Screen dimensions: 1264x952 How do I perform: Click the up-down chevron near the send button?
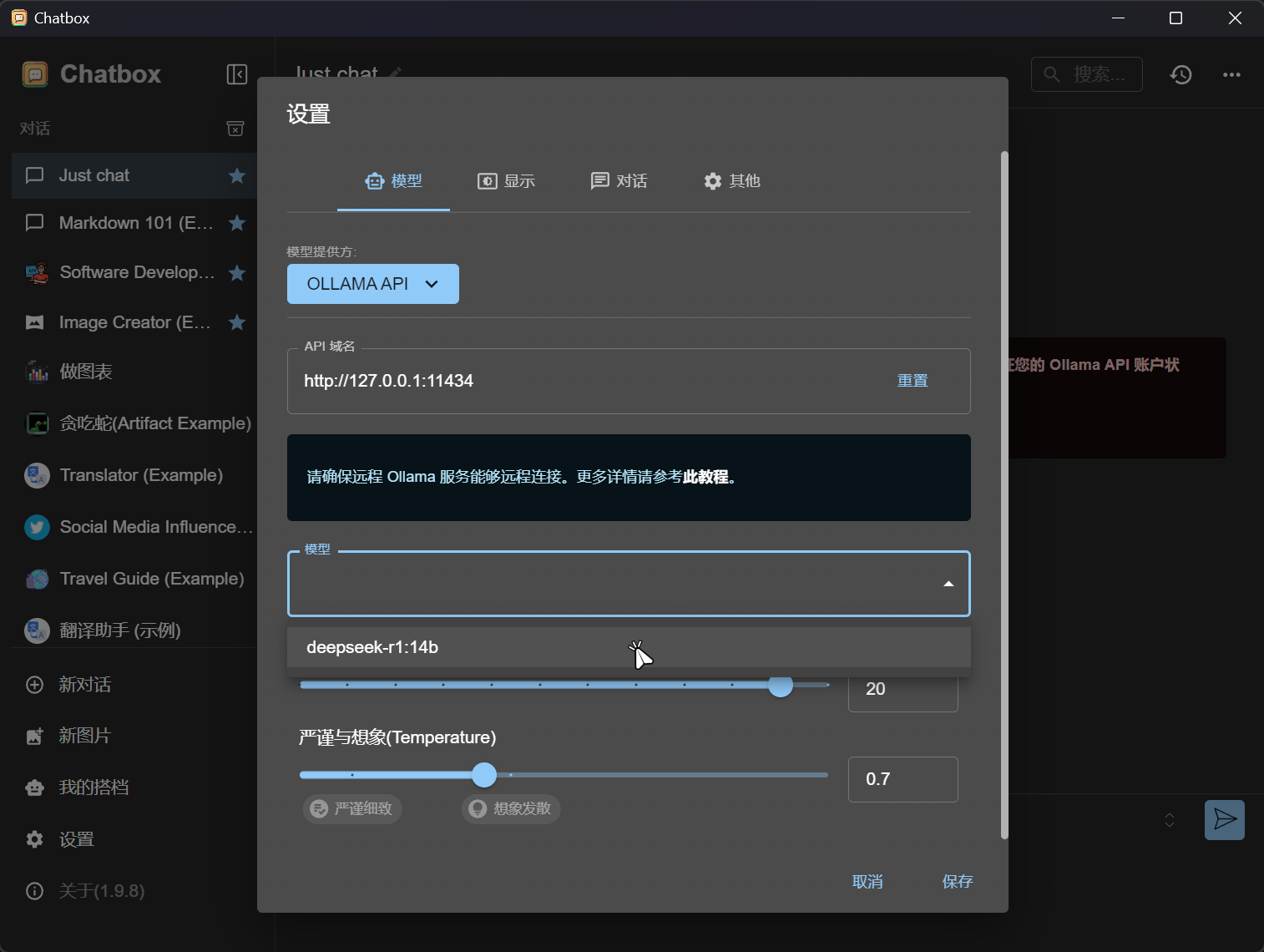1170,820
